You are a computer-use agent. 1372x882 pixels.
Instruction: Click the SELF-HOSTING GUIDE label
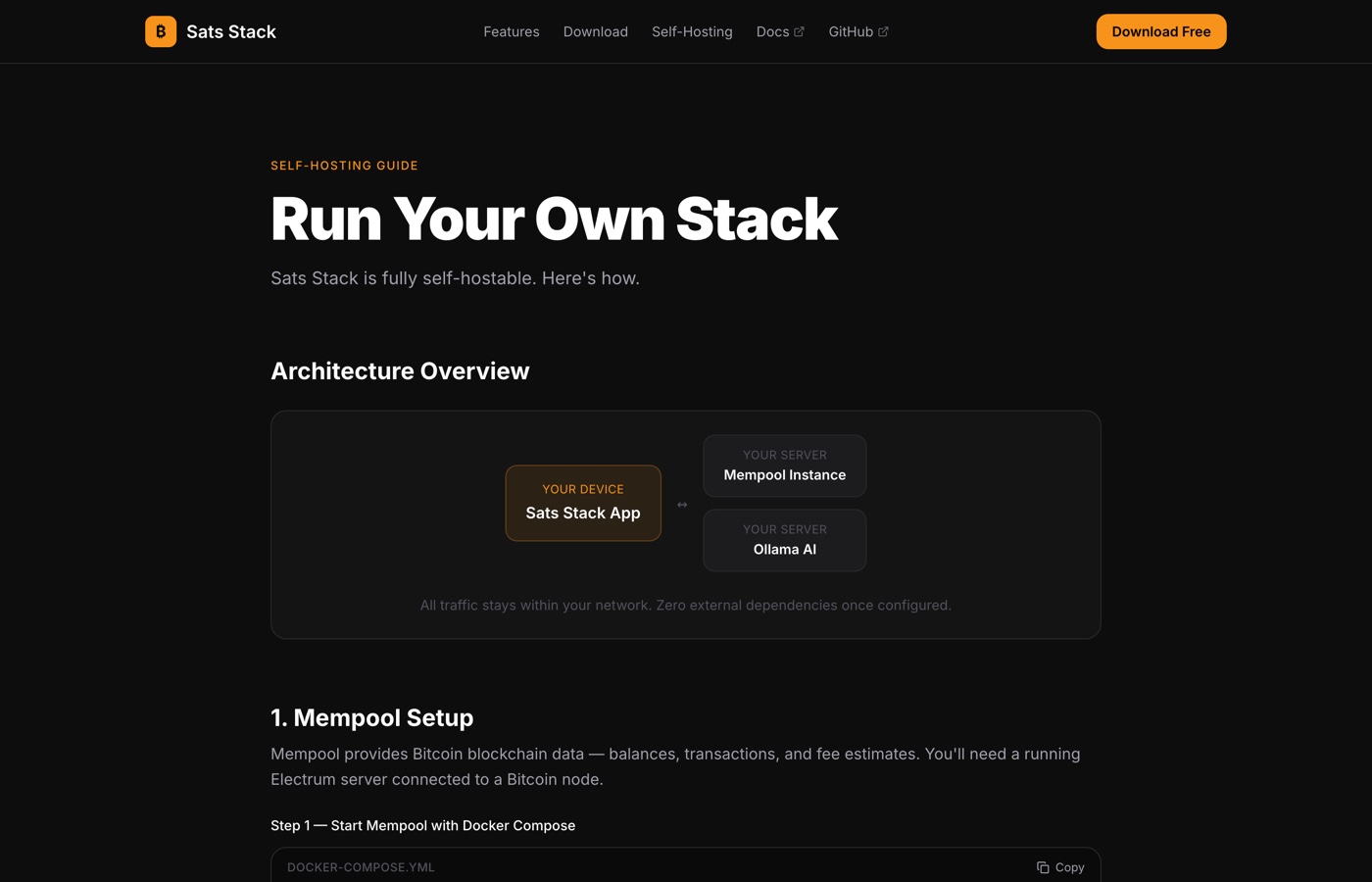click(344, 166)
